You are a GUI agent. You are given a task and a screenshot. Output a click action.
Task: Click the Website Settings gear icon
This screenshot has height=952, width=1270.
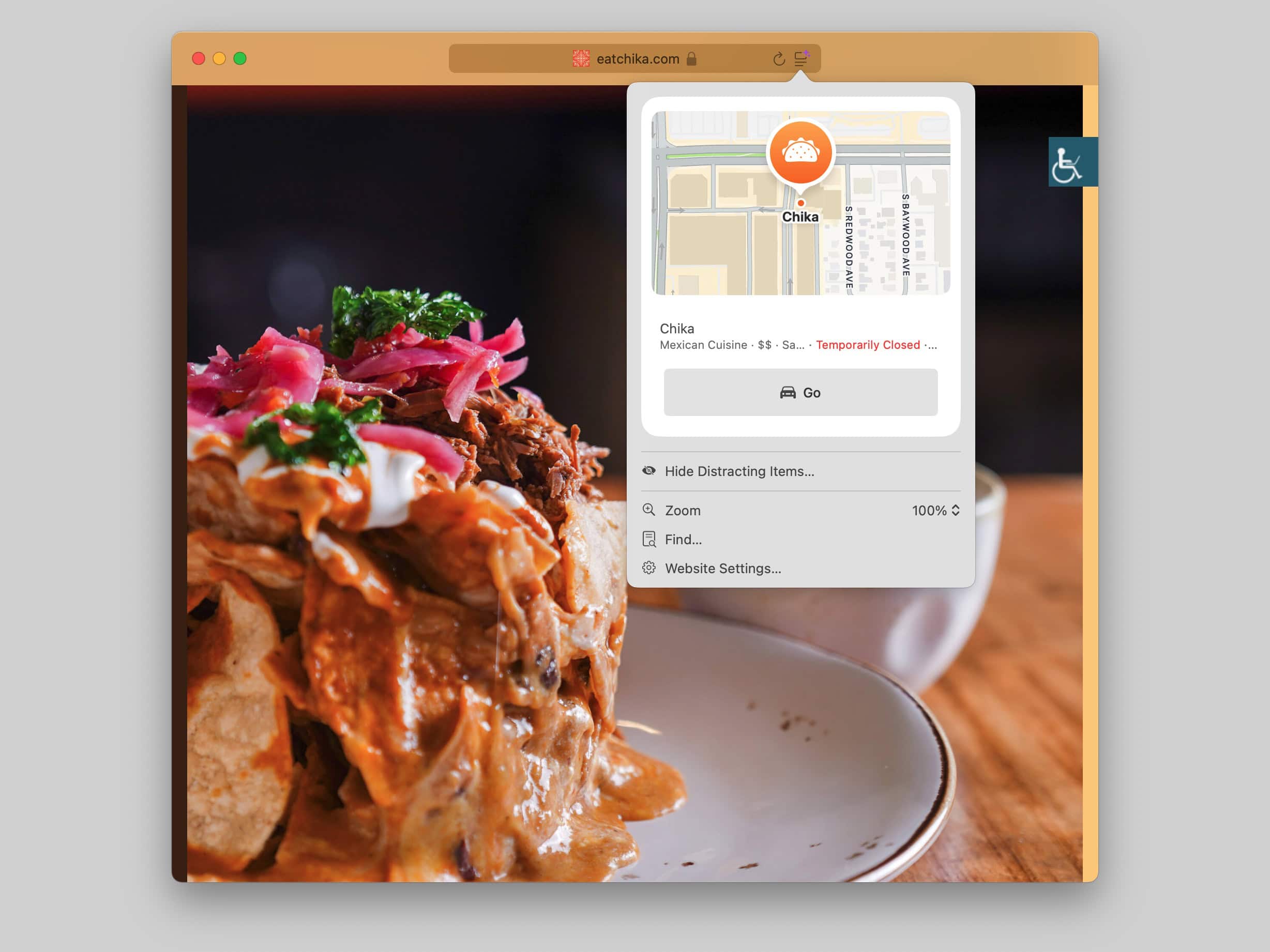point(649,567)
